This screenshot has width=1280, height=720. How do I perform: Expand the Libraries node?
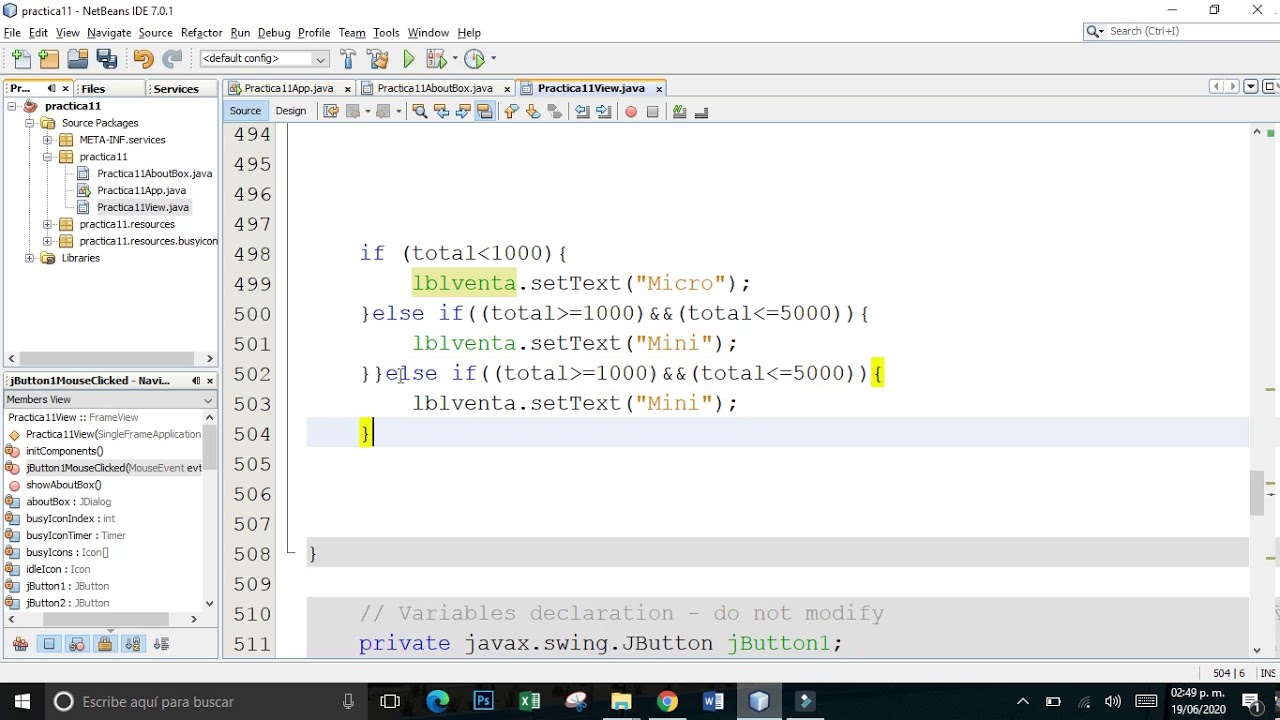coord(29,258)
